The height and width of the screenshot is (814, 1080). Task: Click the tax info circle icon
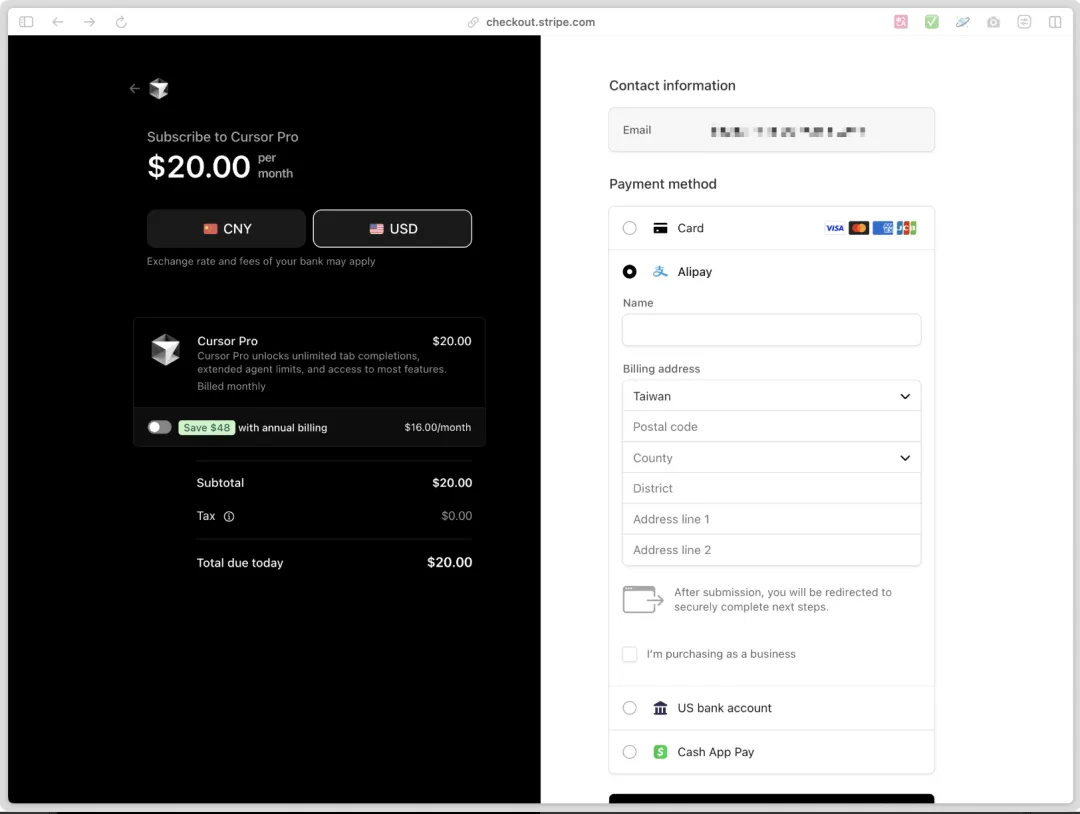coord(229,517)
